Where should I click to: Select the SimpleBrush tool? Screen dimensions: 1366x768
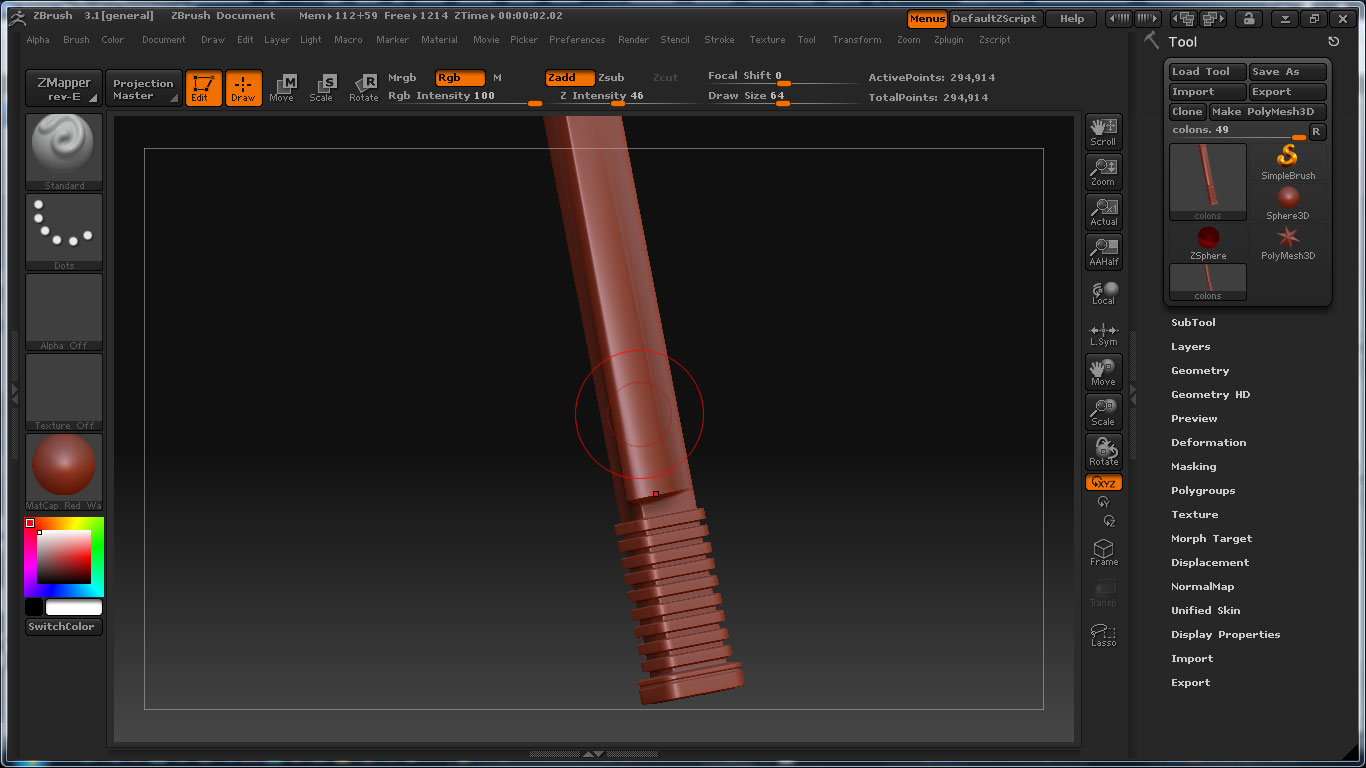click(x=1288, y=162)
